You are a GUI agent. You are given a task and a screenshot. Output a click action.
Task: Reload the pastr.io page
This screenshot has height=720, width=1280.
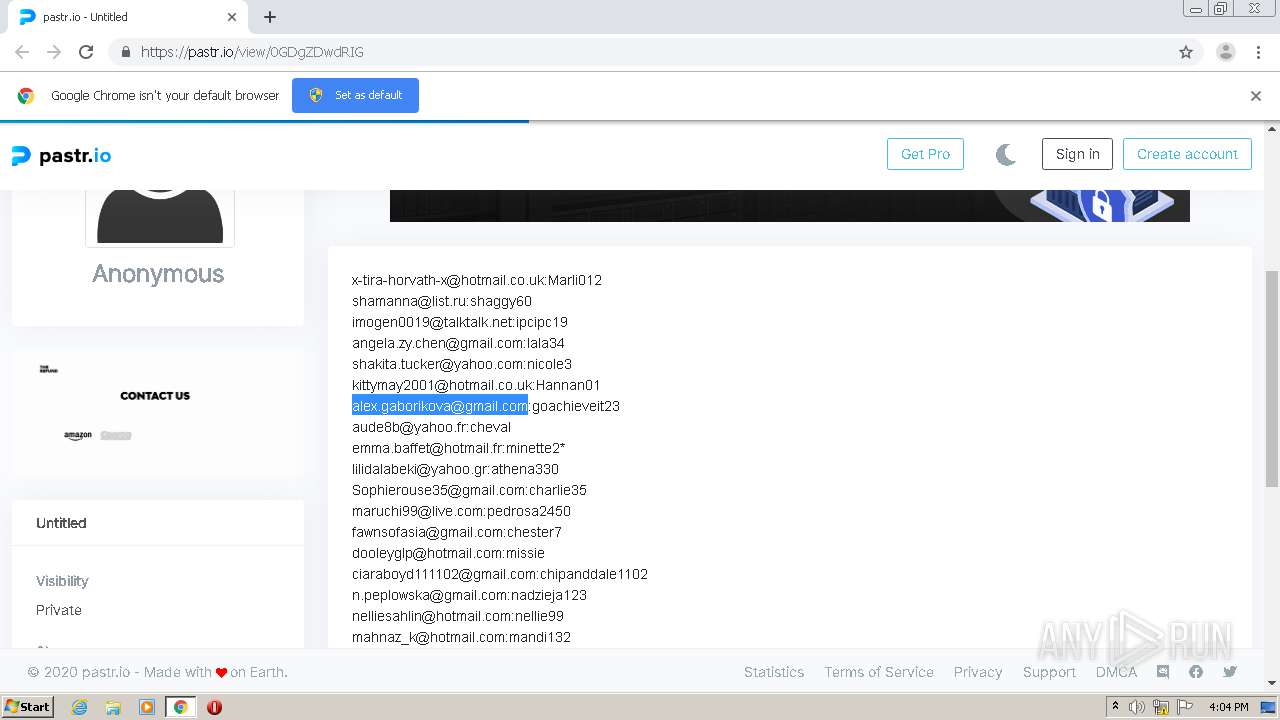click(86, 52)
